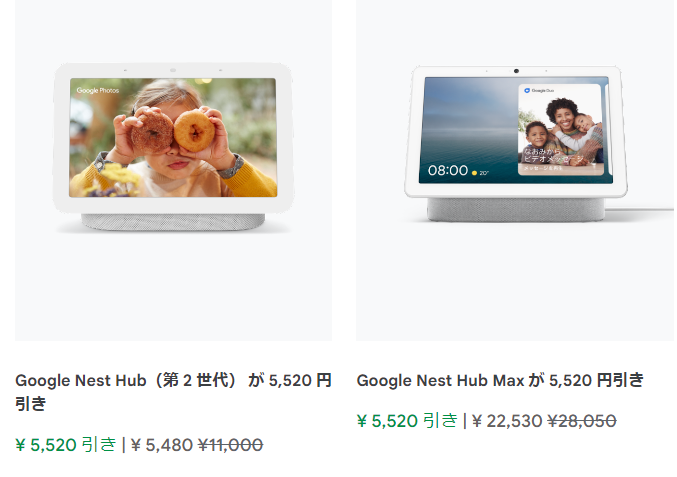
Task: Click the donut photo on Nest Hub screen
Action: 173,137
